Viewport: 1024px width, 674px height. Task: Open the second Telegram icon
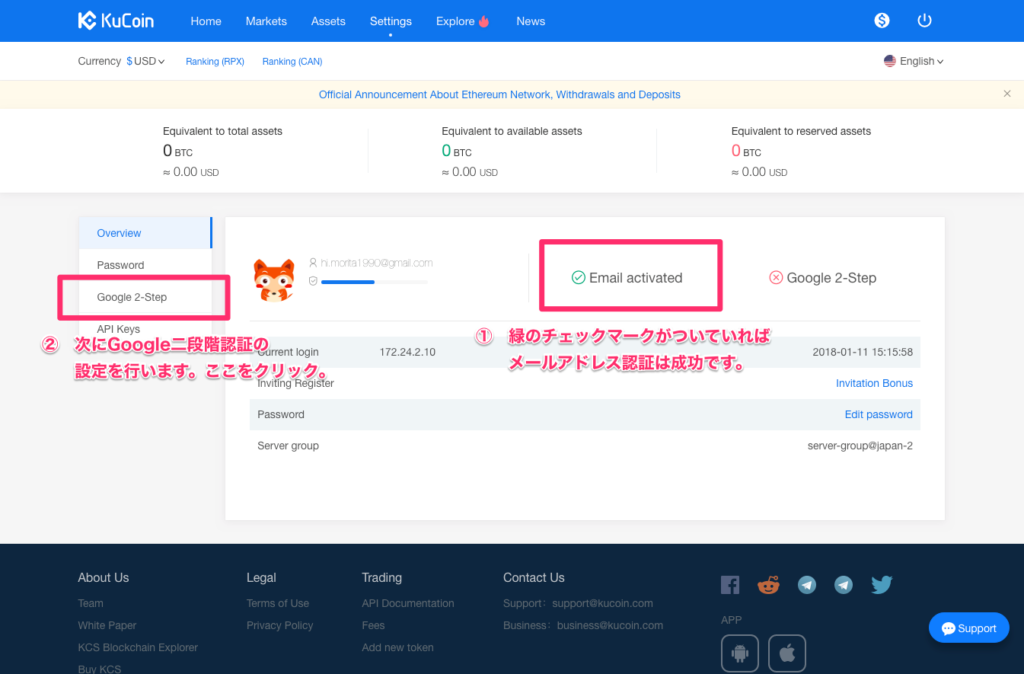(x=843, y=585)
